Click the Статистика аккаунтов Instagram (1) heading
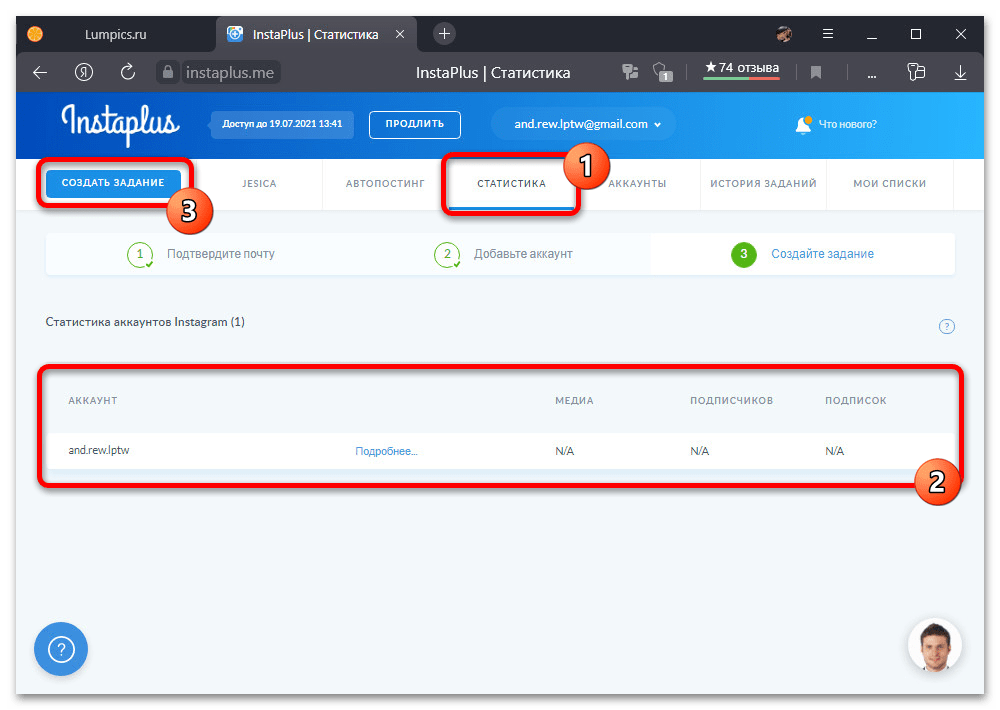Viewport: 1000px width, 710px height. [145, 322]
